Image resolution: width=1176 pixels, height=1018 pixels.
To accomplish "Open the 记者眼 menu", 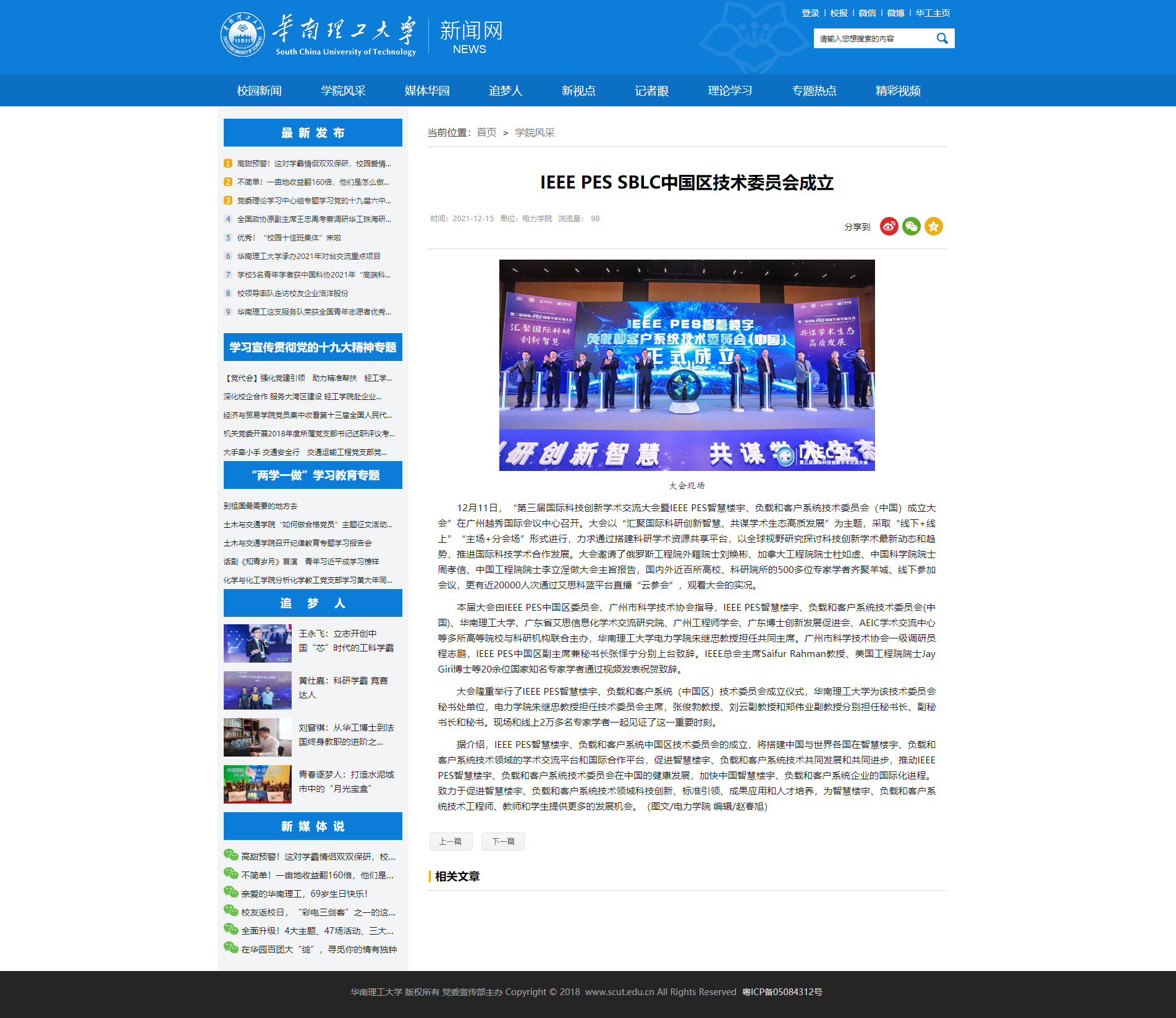I will coord(652,91).
